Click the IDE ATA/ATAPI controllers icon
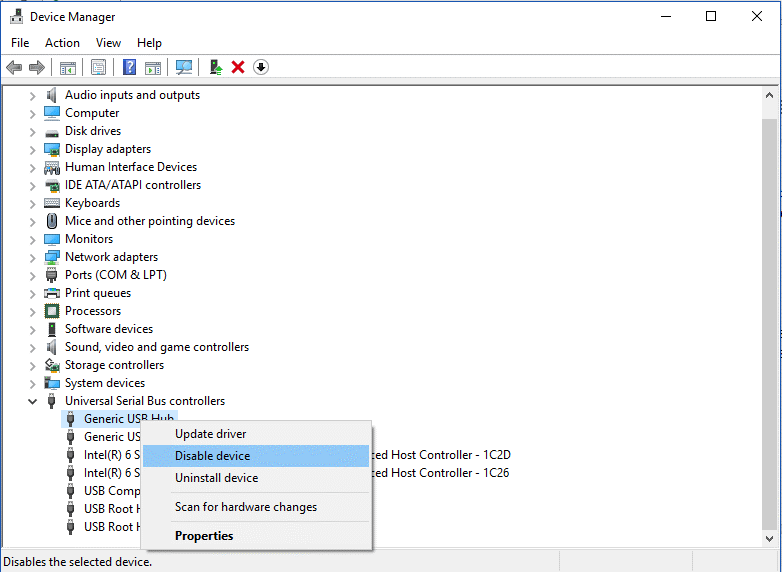The width and height of the screenshot is (782, 572). tap(52, 186)
